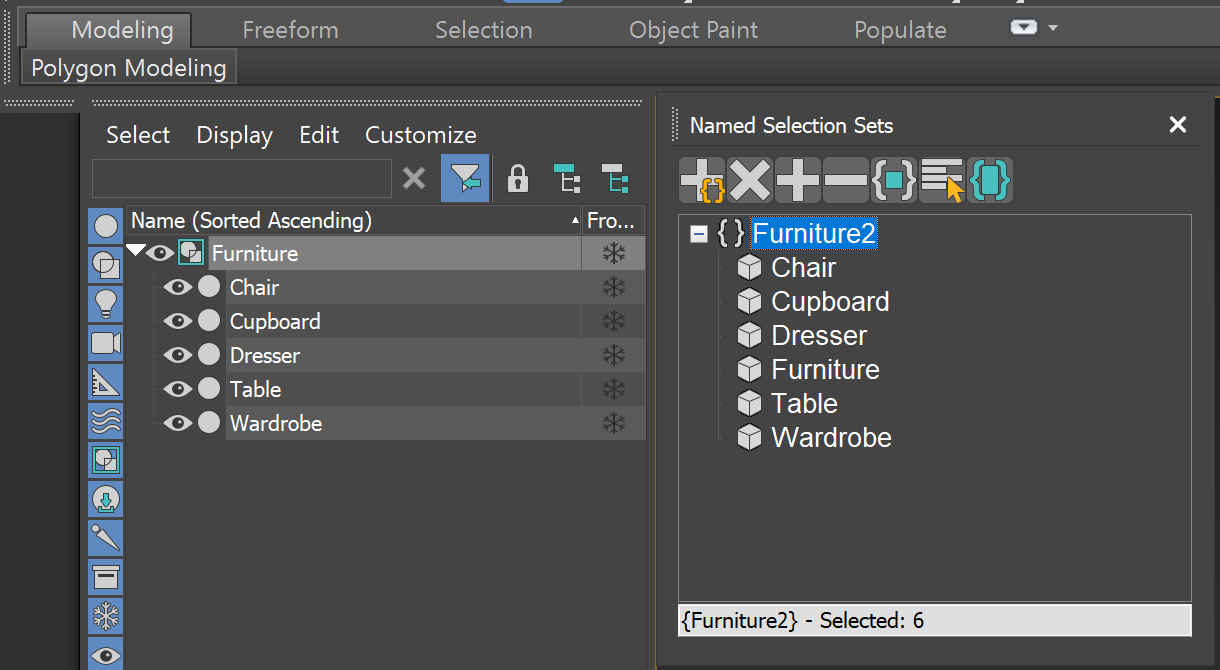
Task: Click Add Selected Objects plus icon
Action: [798, 181]
